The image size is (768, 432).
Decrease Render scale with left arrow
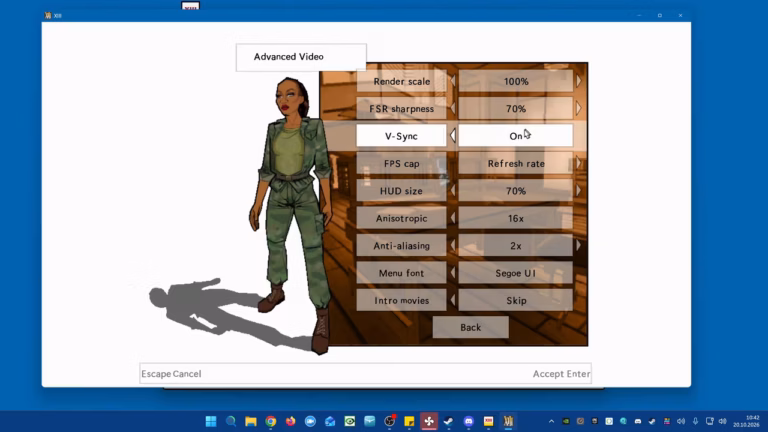[453, 81]
